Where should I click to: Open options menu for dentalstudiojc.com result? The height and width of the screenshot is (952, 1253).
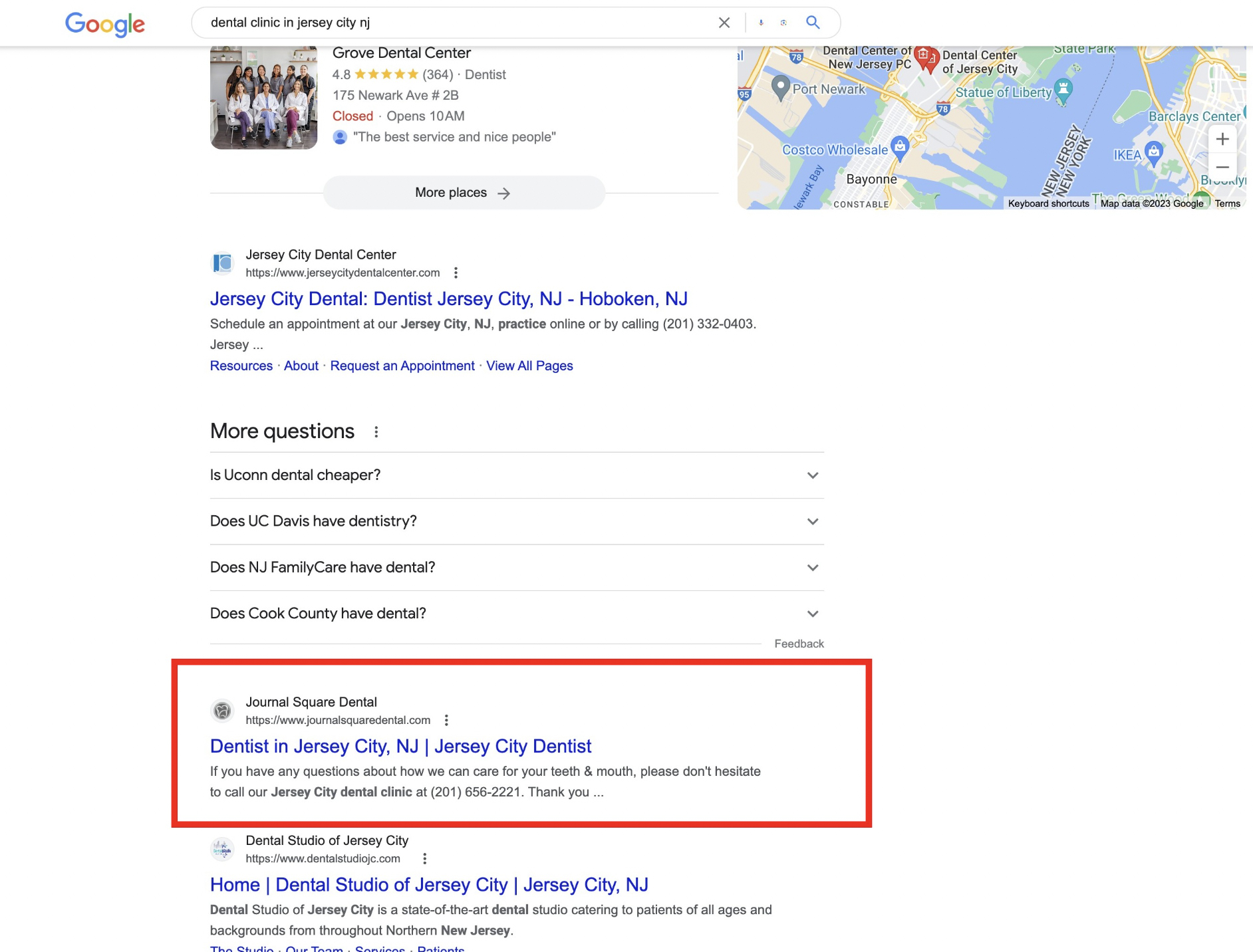pos(424,858)
